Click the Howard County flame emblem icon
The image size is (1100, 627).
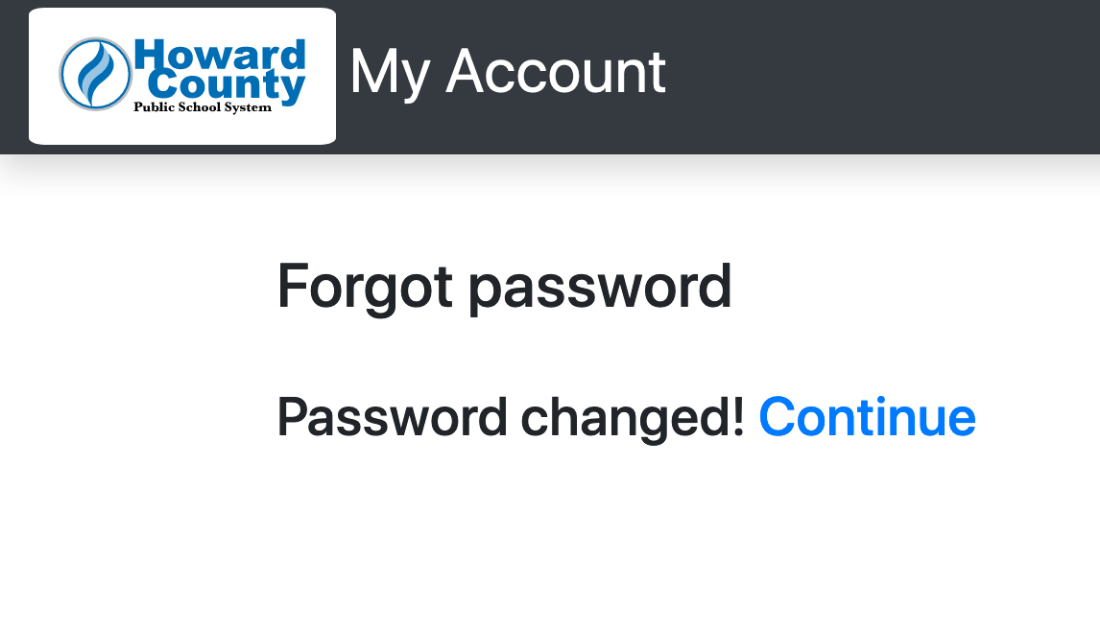95,74
